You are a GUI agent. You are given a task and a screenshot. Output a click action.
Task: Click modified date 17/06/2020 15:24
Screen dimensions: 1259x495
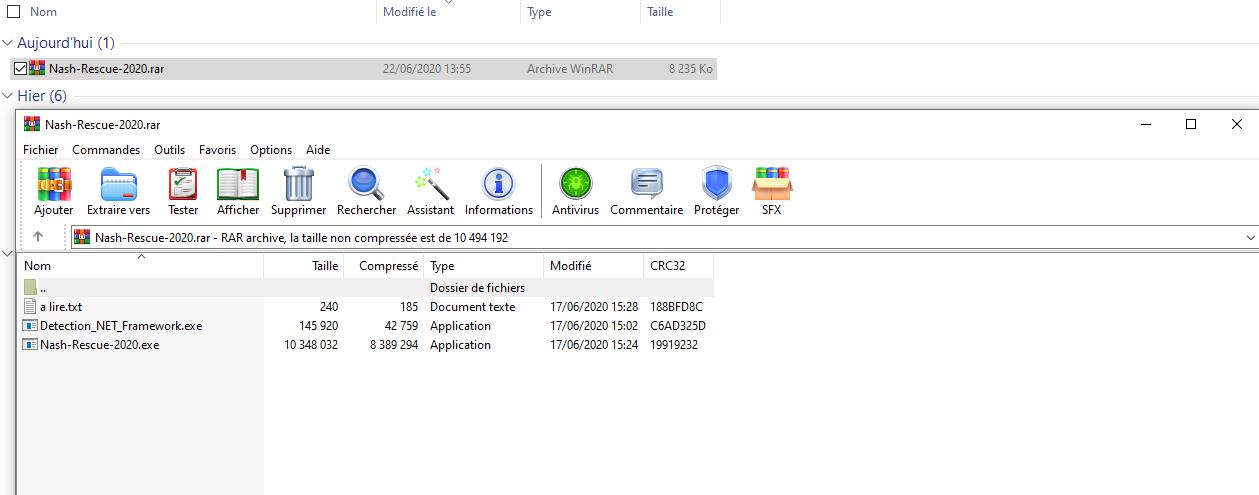[594, 345]
